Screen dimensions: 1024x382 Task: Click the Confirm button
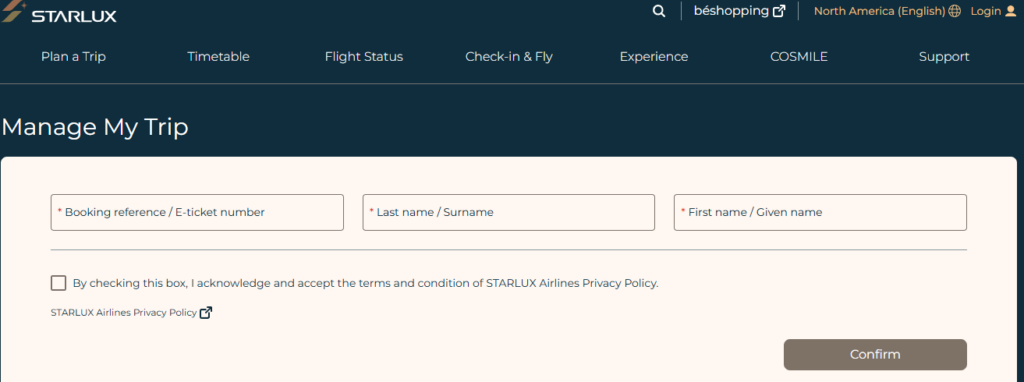tap(875, 355)
